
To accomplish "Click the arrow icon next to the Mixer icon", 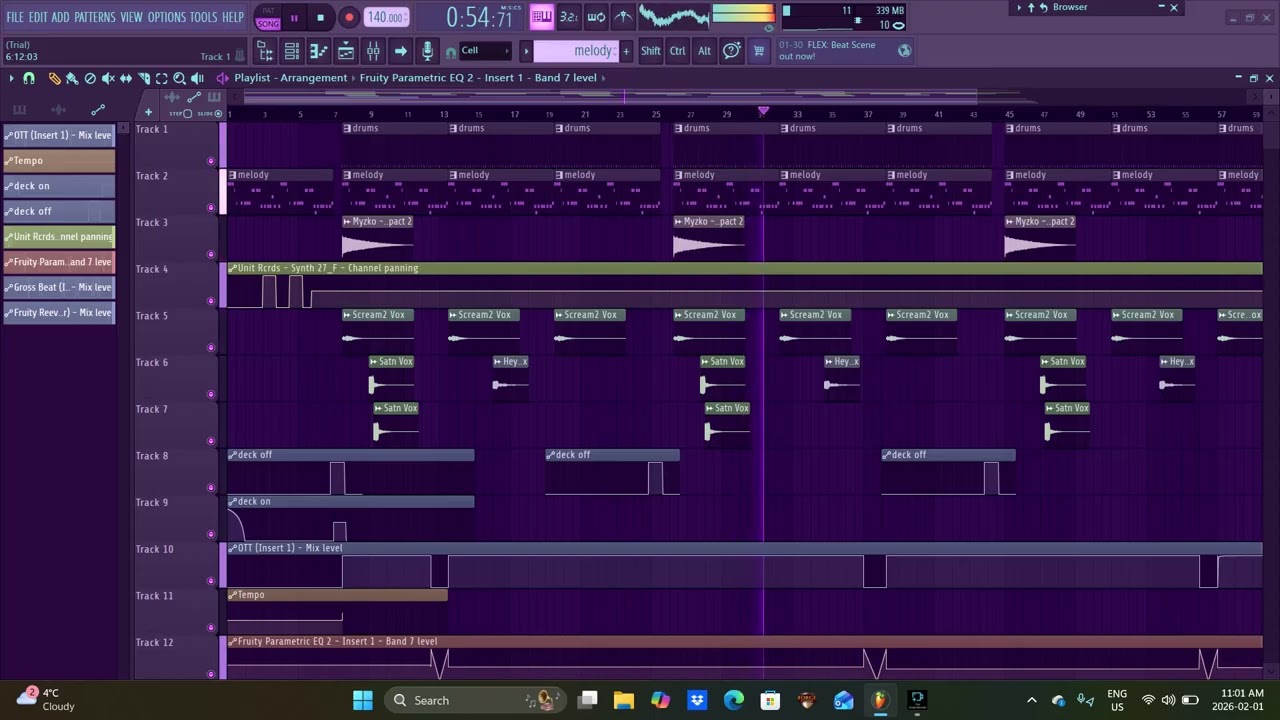I will click(x=400, y=50).
